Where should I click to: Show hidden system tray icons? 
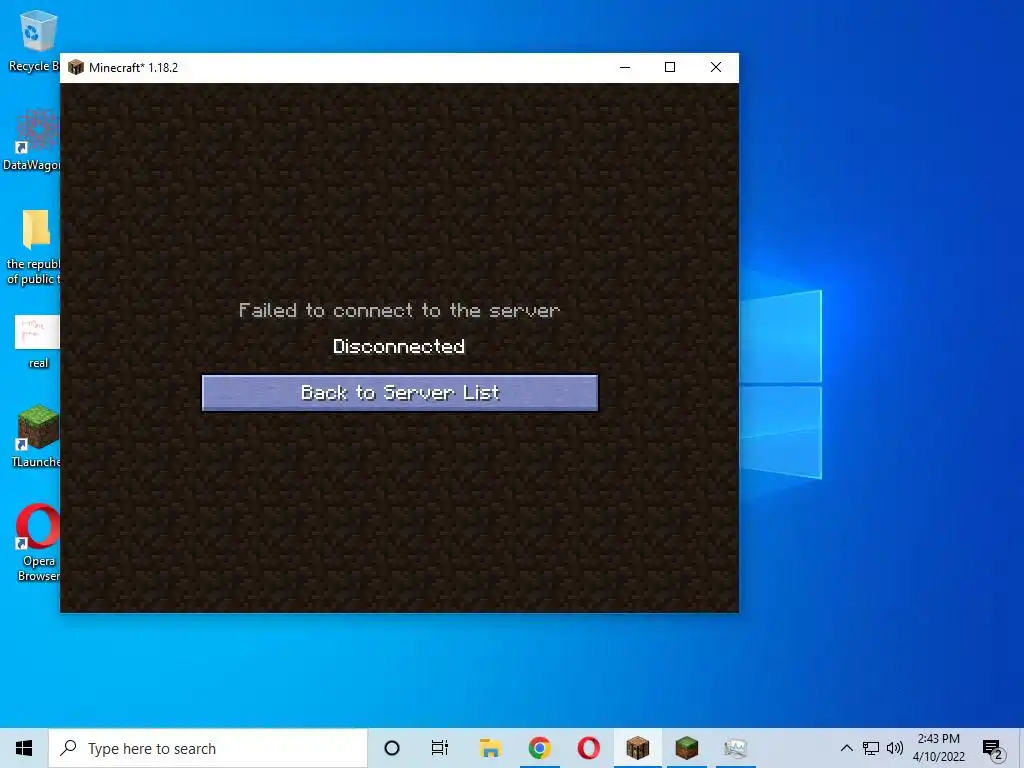pos(846,748)
